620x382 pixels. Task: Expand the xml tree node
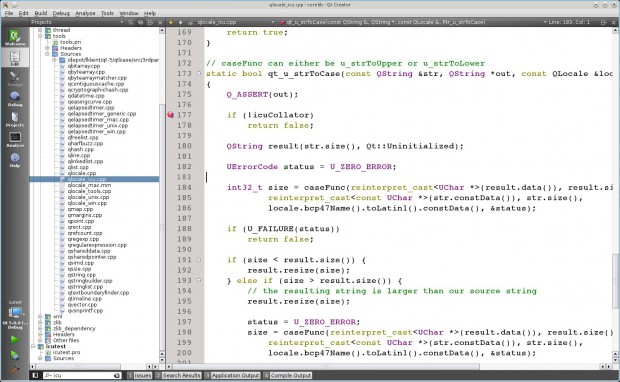(x=40, y=316)
